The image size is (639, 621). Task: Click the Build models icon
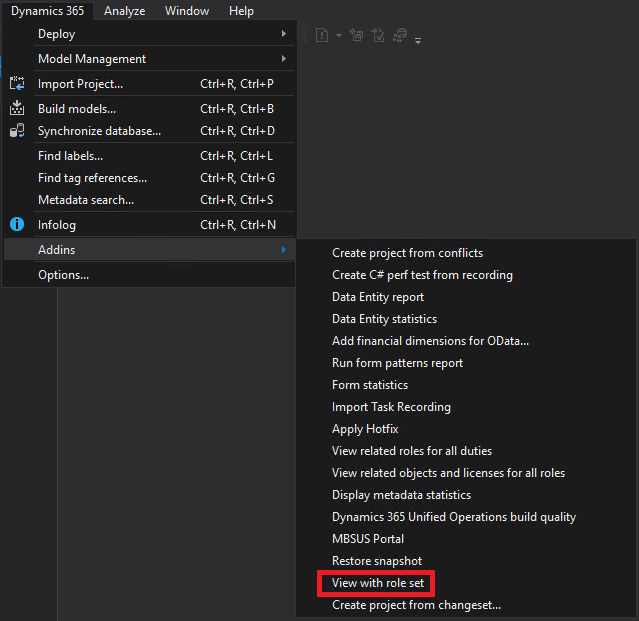(17, 108)
